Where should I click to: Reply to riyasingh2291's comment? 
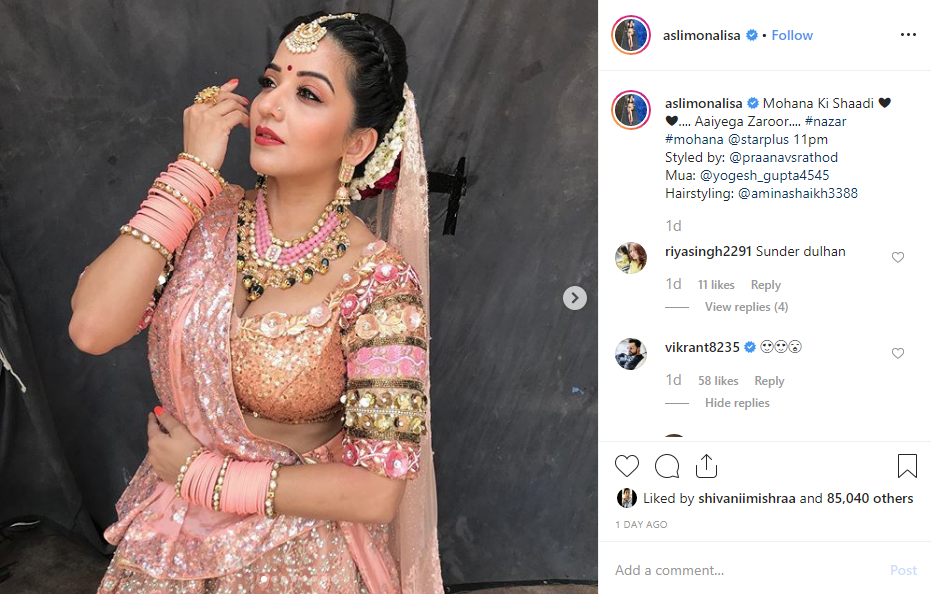(x=766, y=285)
